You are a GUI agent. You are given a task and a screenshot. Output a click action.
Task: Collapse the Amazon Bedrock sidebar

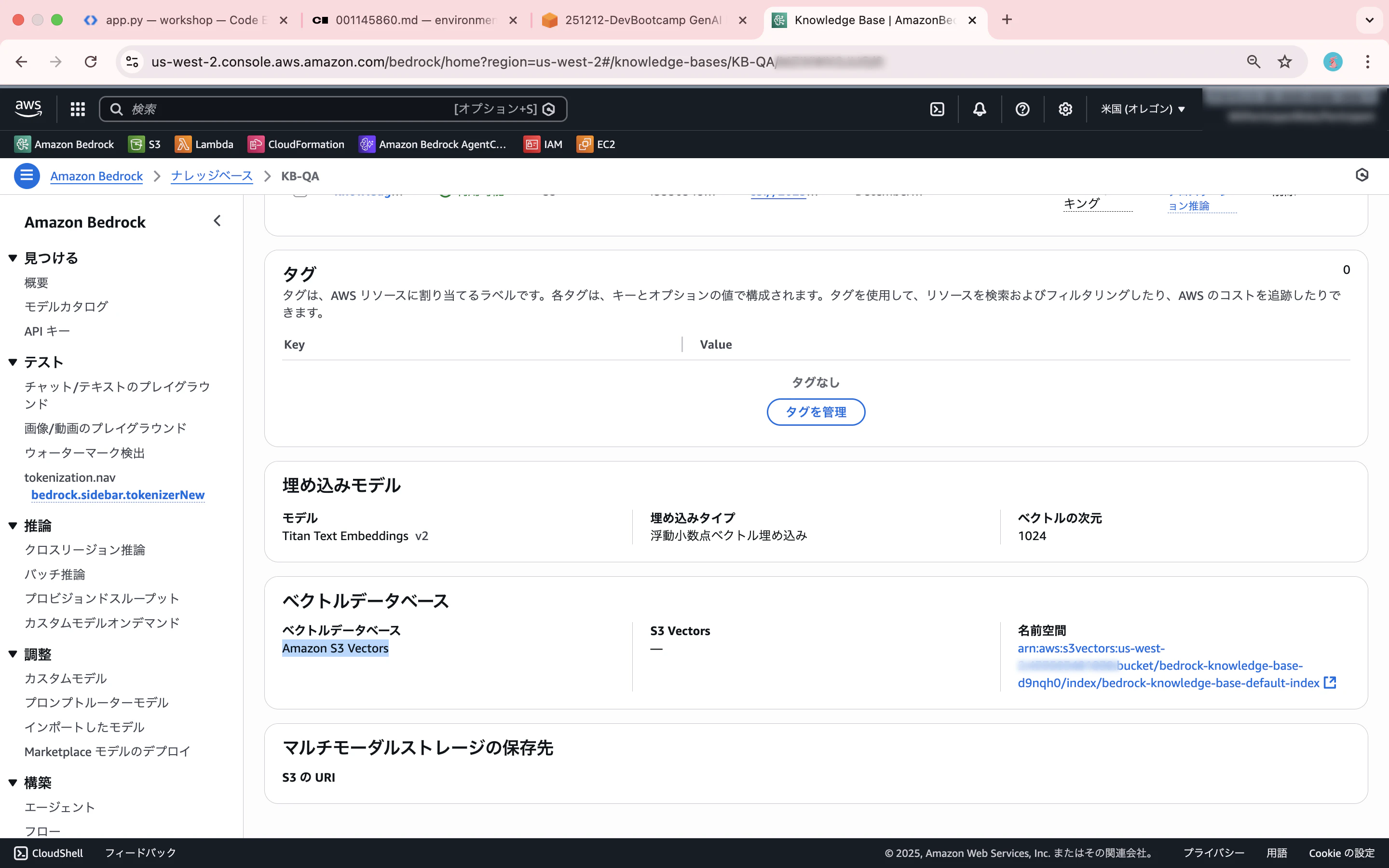(217, 221)
